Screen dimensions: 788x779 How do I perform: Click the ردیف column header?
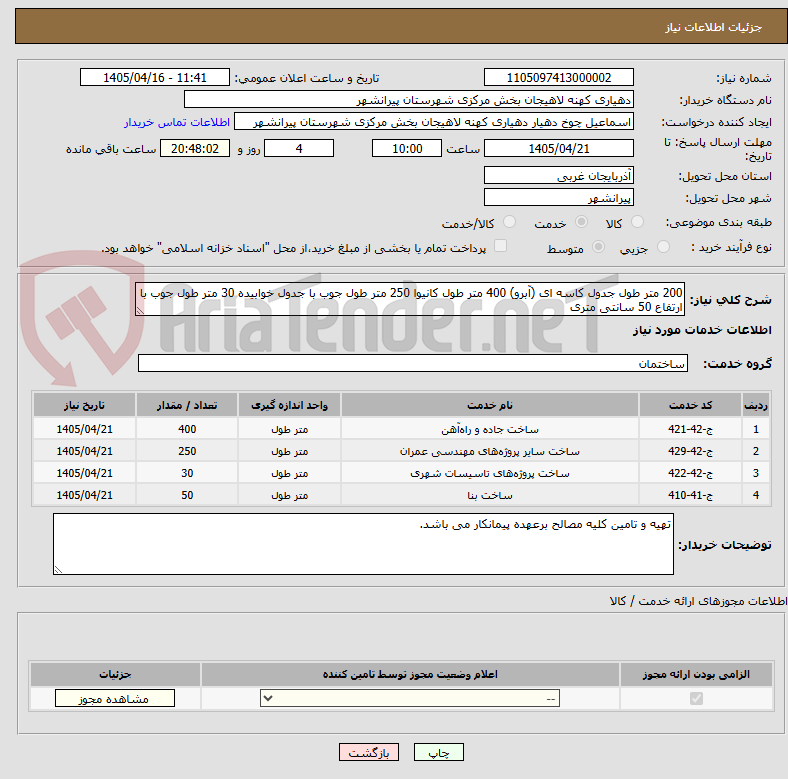[x=755, y=405]
